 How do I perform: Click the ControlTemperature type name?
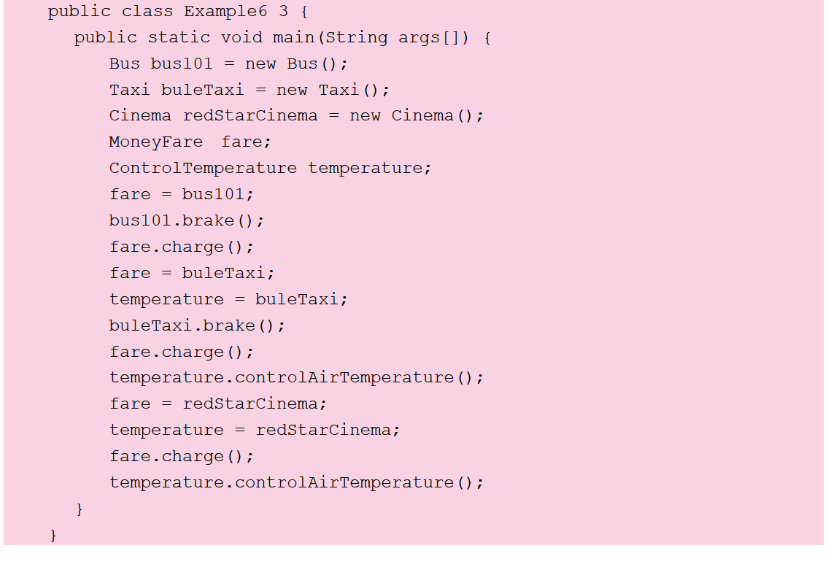point(202,168)
